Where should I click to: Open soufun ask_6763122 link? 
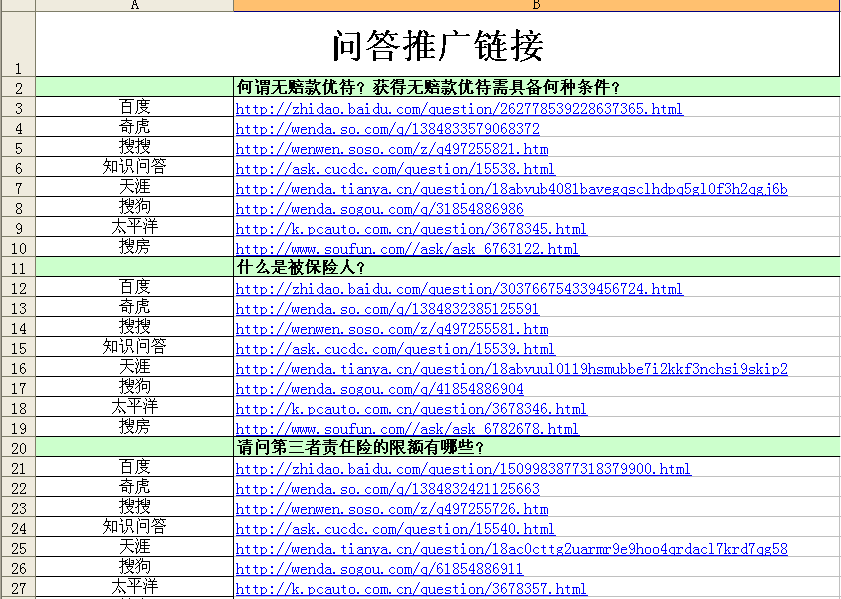point(407,249)
